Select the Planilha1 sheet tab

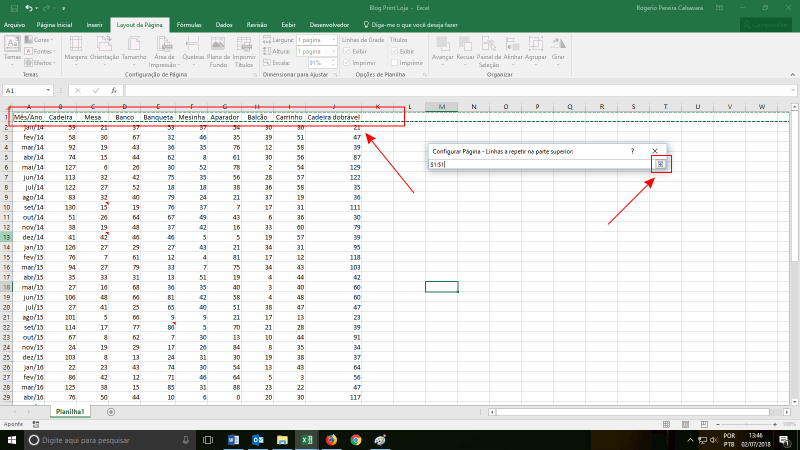[70, 411]
